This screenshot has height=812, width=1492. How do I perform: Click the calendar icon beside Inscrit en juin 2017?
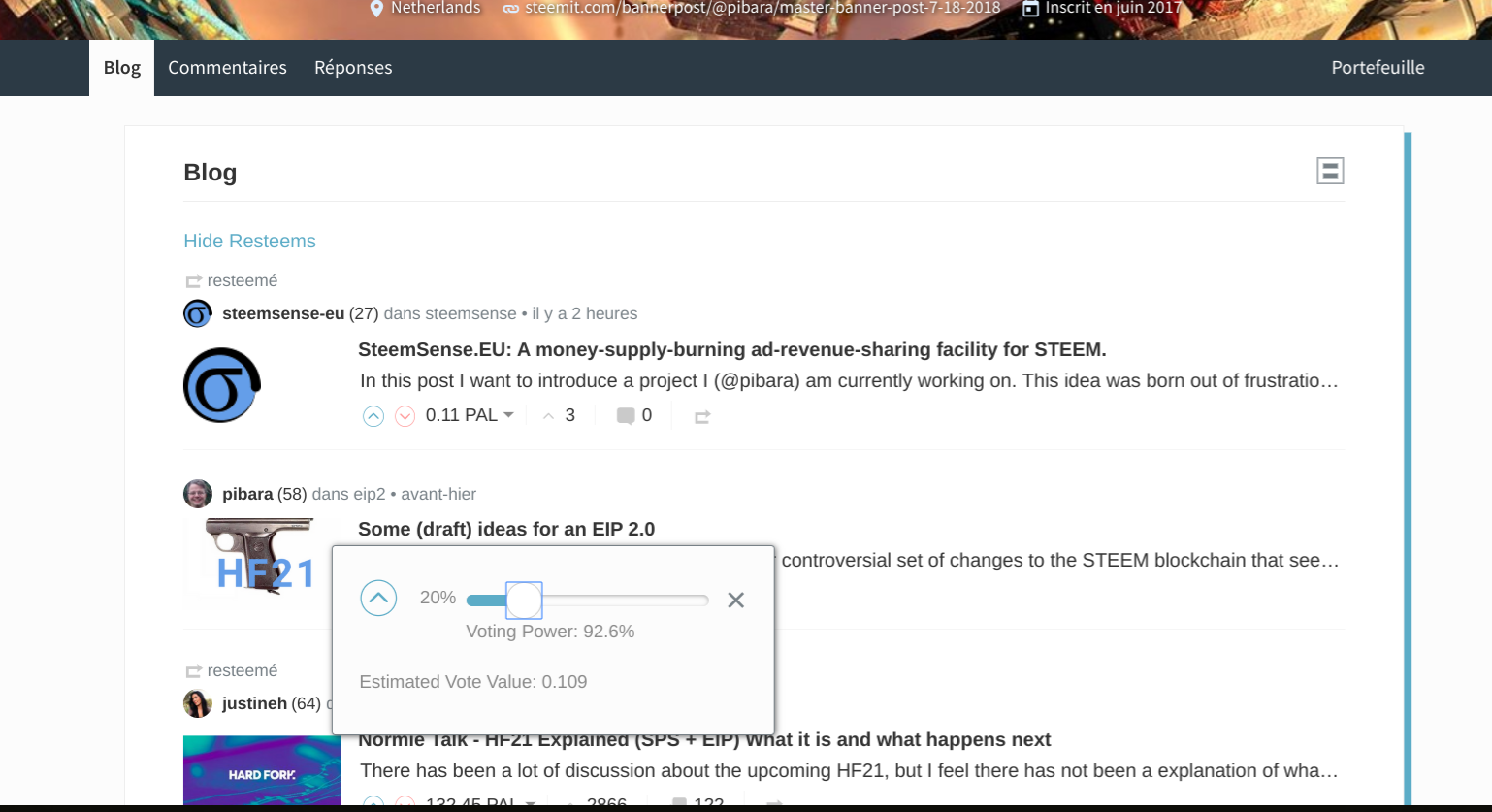click(1030, 8)
